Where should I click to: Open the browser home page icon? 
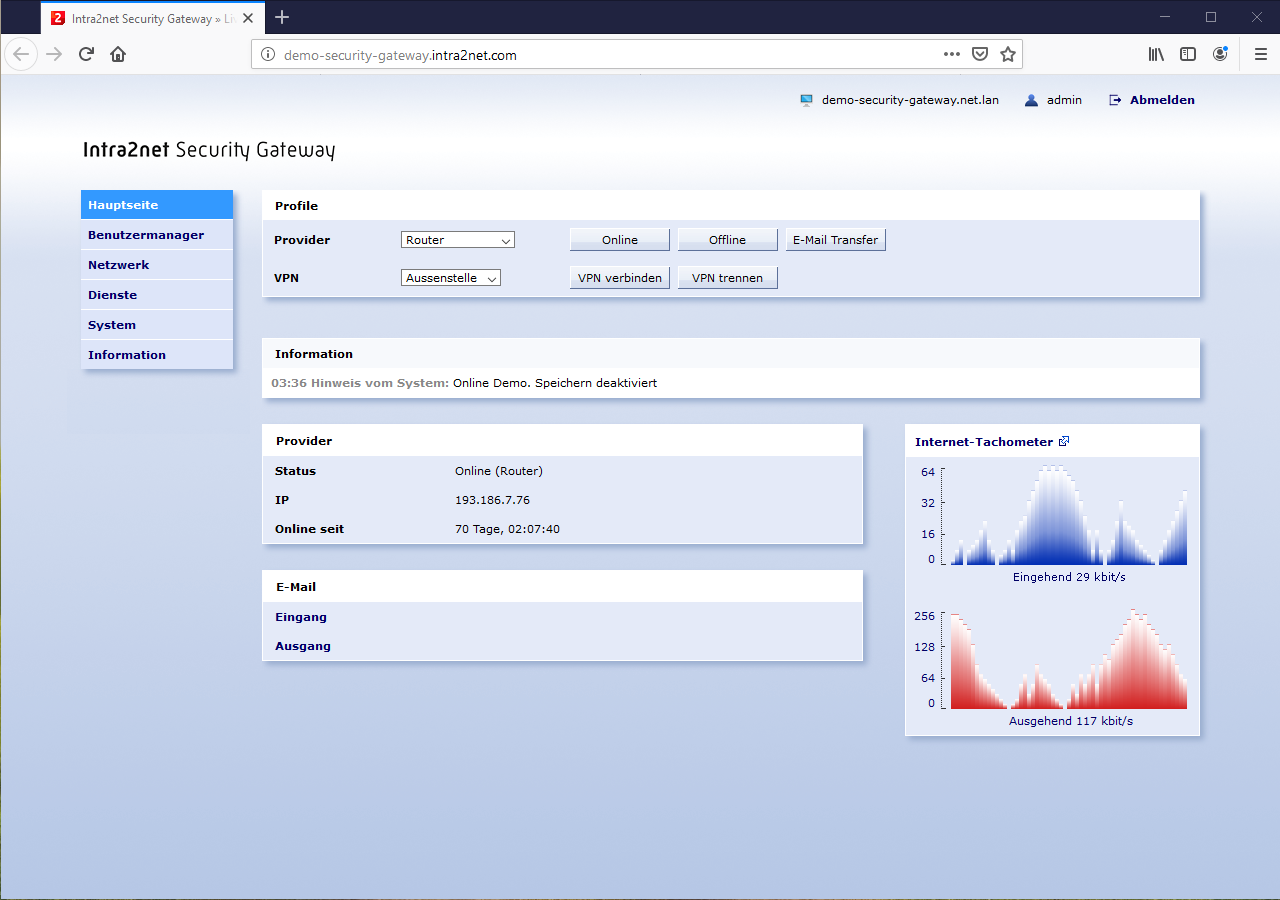[118, 54]
